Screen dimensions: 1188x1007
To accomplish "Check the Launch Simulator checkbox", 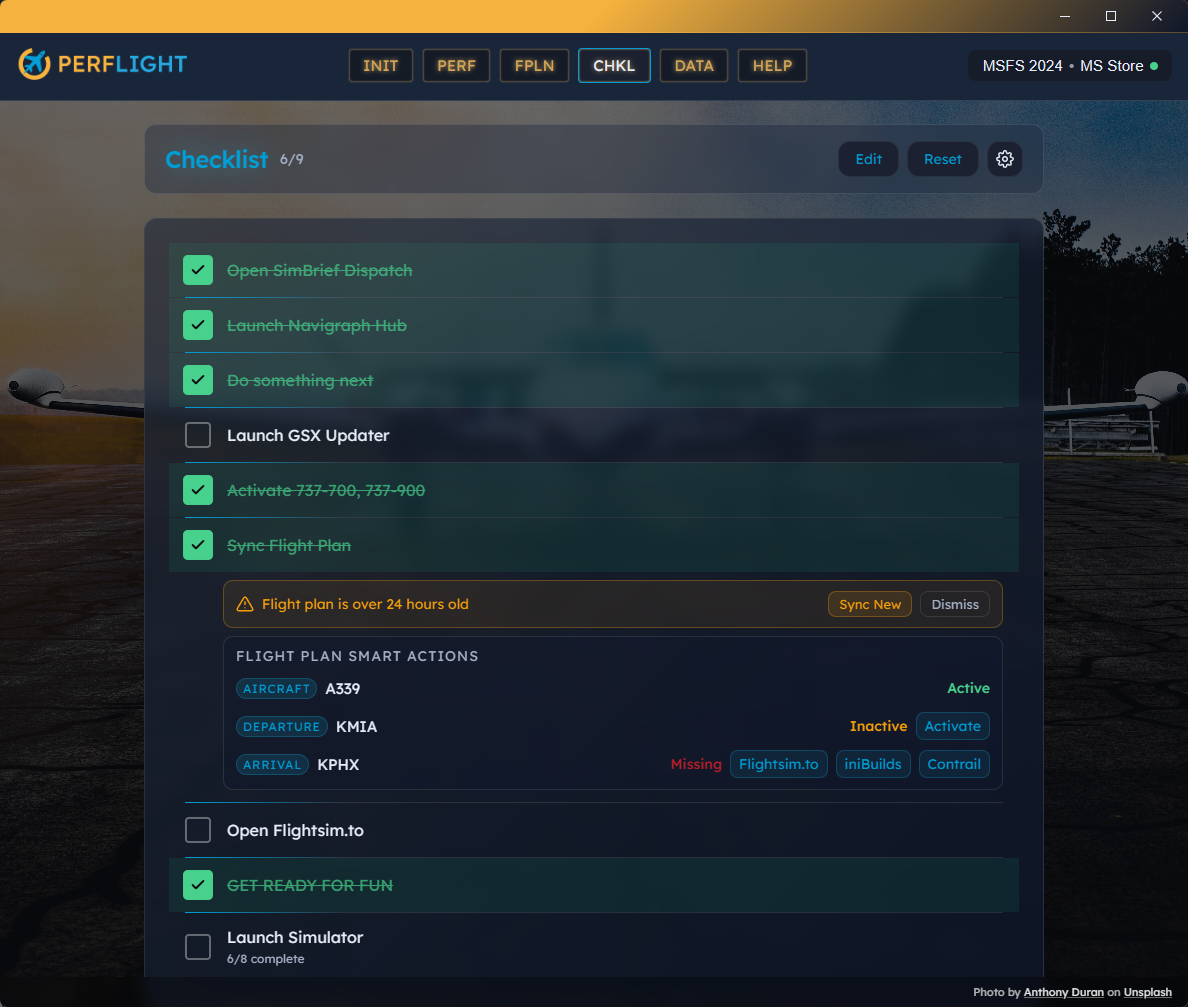I will (x=197, y=946).
